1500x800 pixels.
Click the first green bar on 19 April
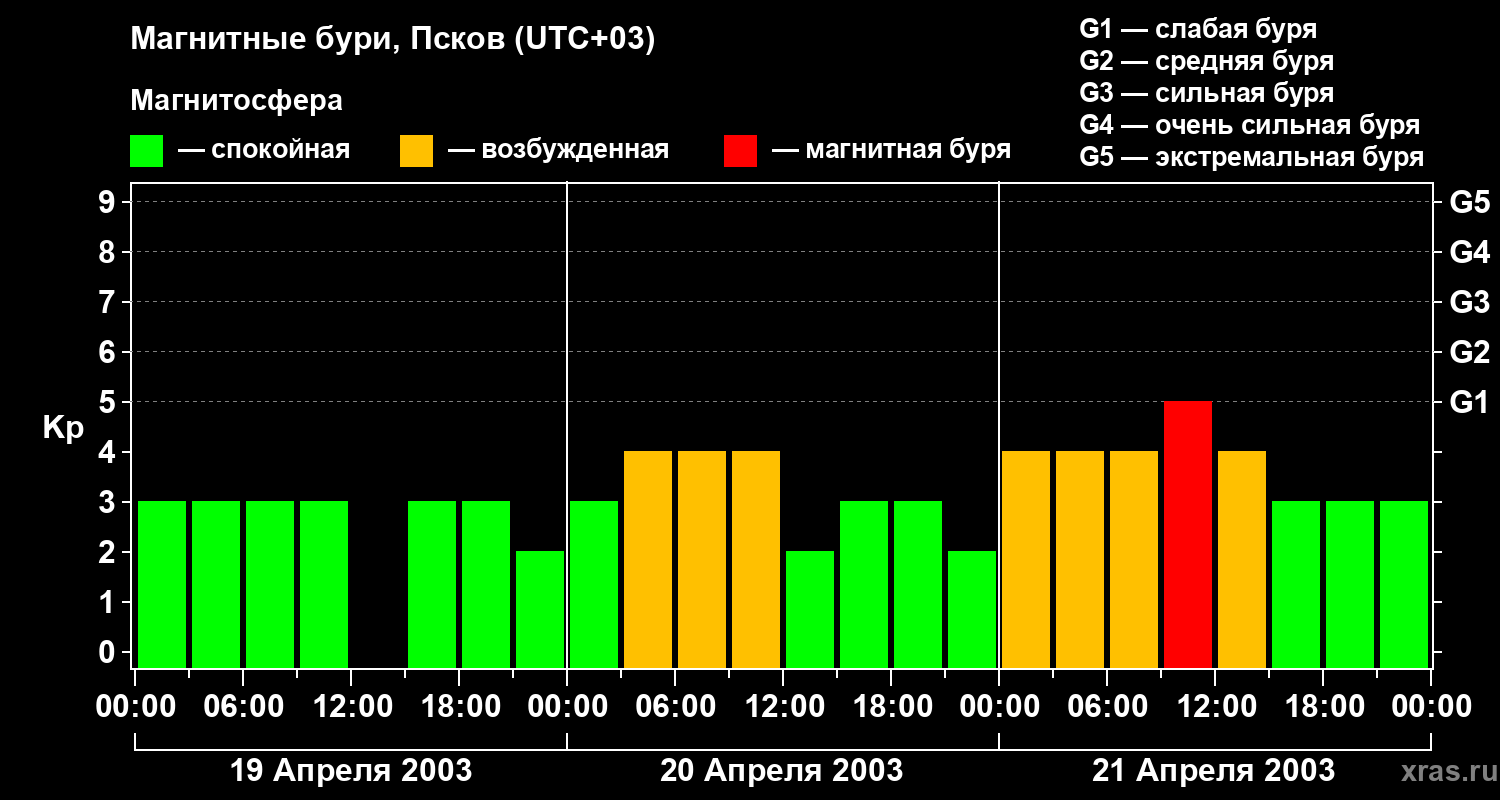(162, 584)
